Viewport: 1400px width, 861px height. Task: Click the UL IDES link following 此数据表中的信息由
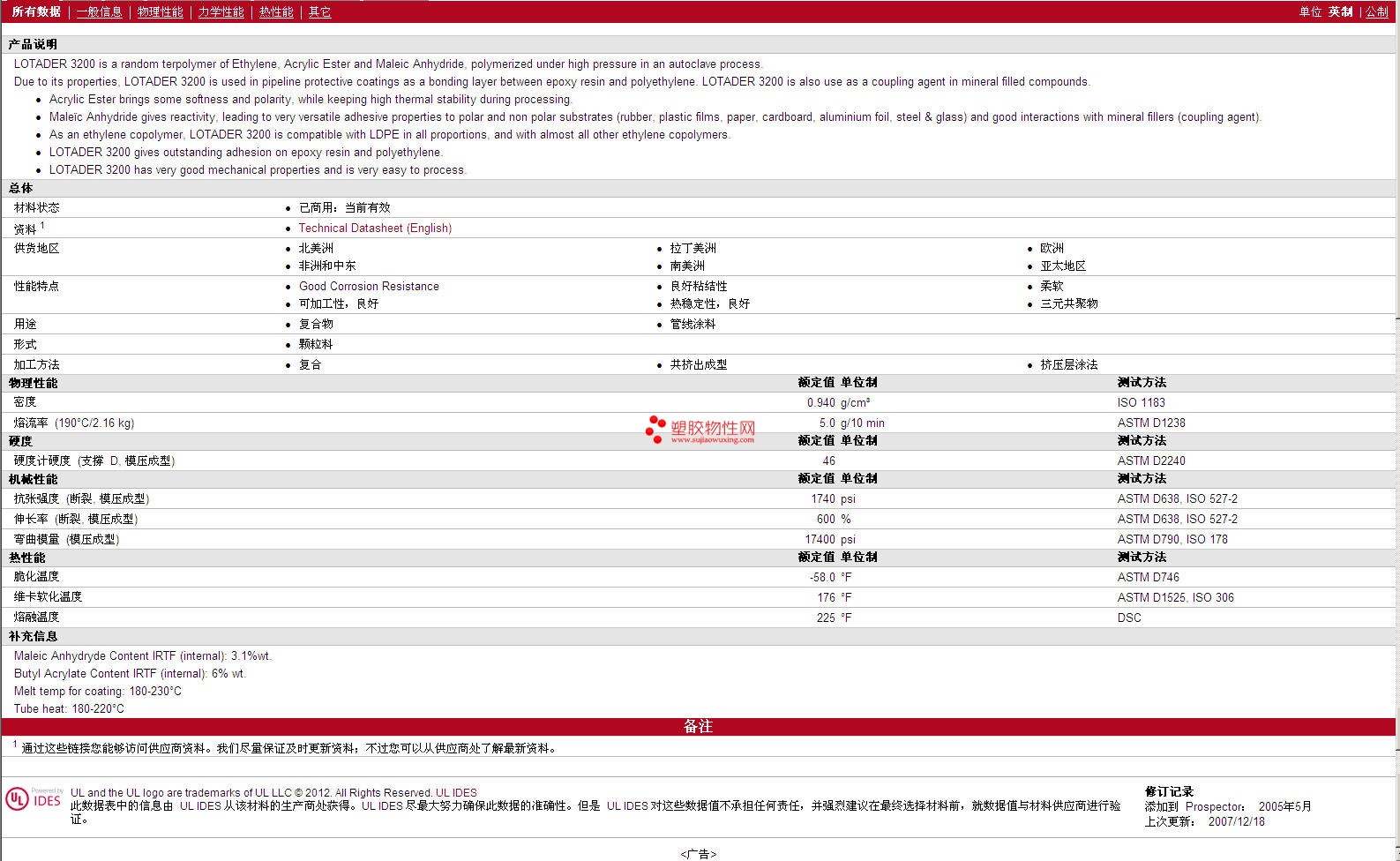pos(200,806)
